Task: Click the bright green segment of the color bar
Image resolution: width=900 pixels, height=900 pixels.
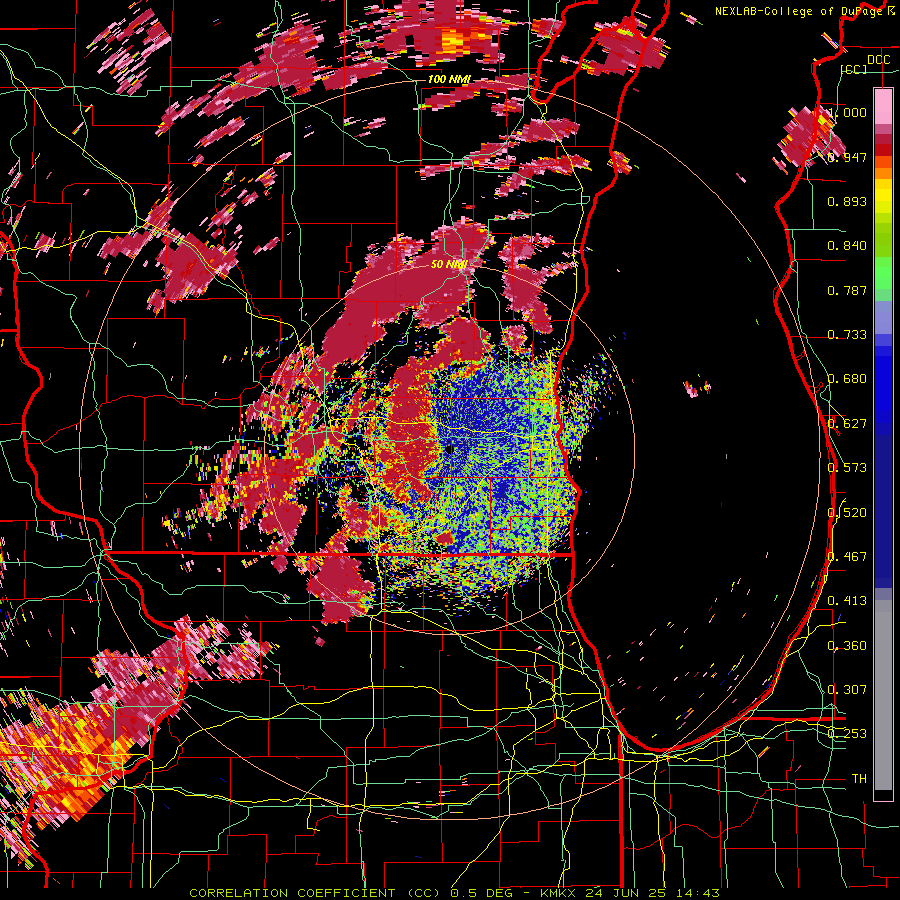Action: coord(883,273)
